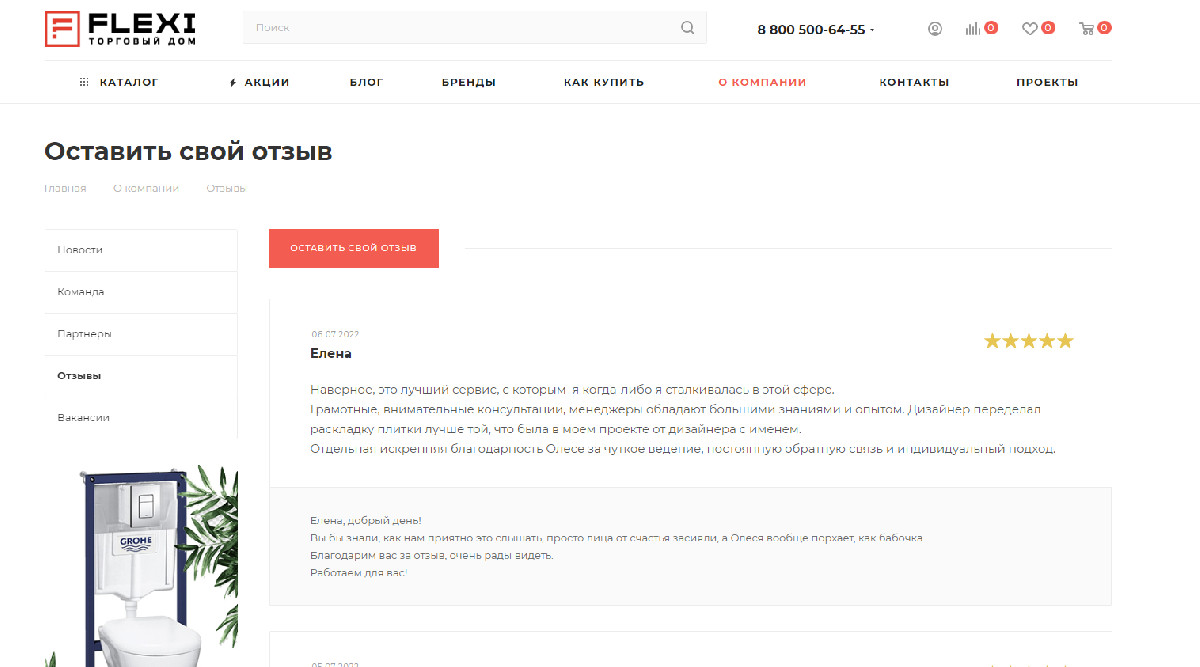Go to Главная breadcrumb

pos(65,188)
